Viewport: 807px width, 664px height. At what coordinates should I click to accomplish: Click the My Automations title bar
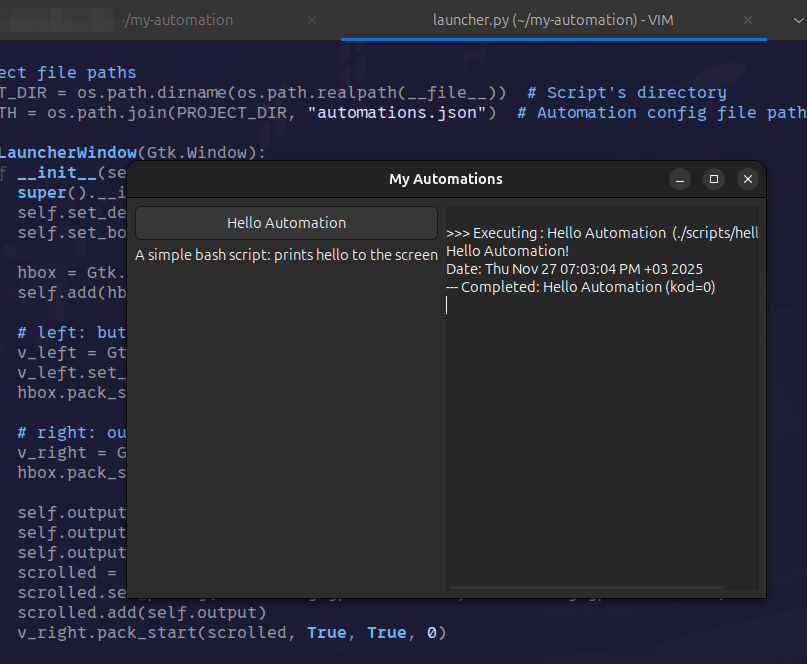(446, 179)
